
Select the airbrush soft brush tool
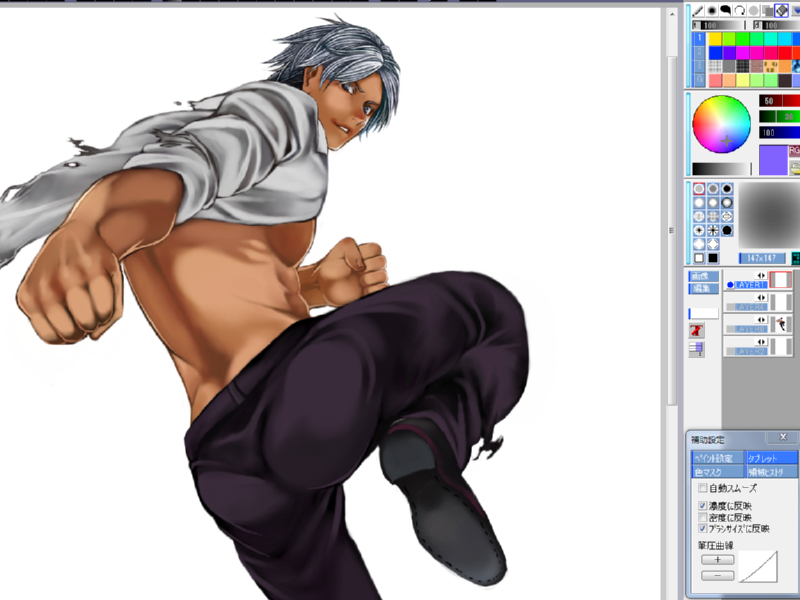click(x=712, y=11)
